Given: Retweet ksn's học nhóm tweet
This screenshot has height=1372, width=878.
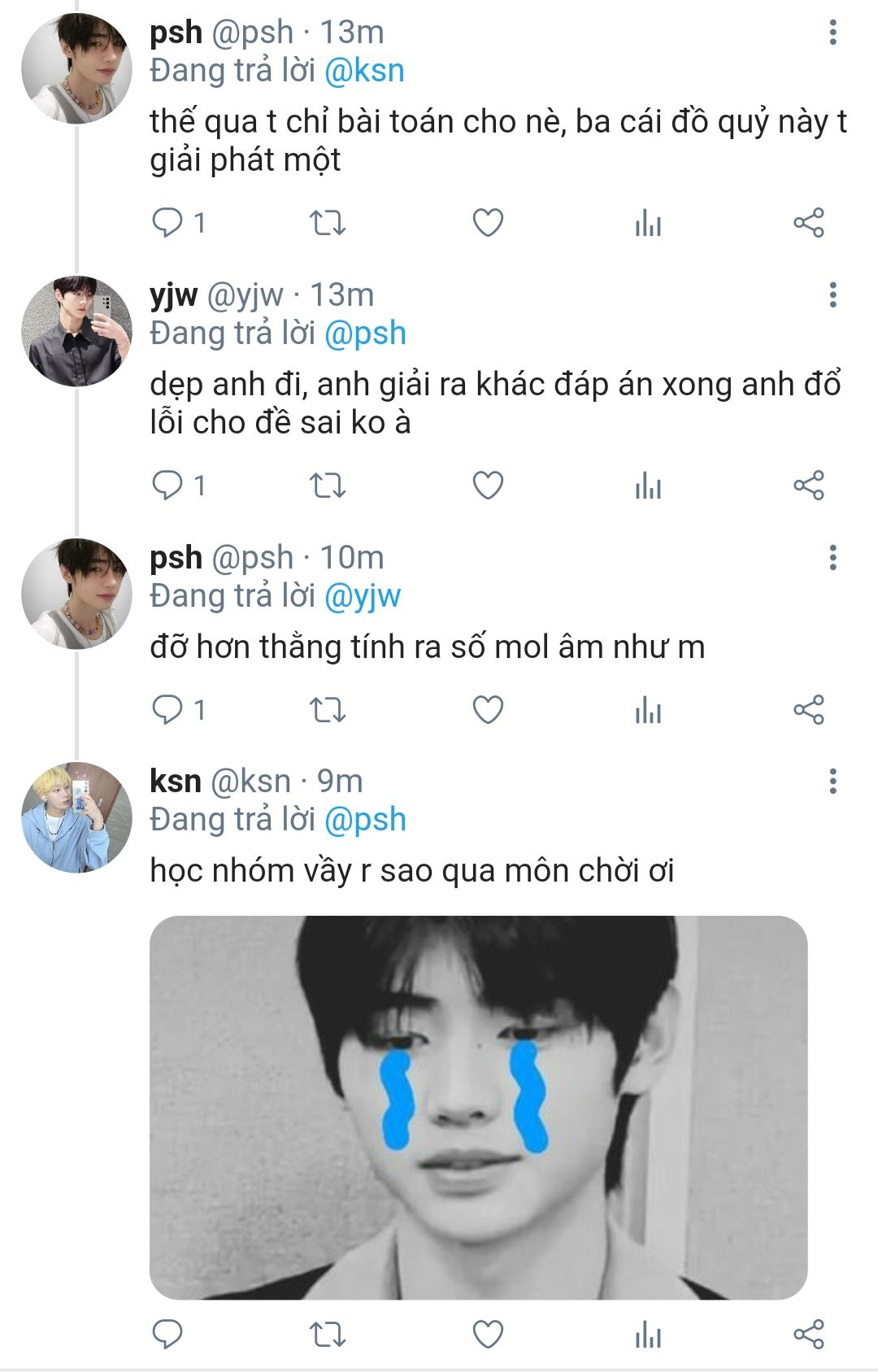Looking at the screenshot, I should [328, 1335].
